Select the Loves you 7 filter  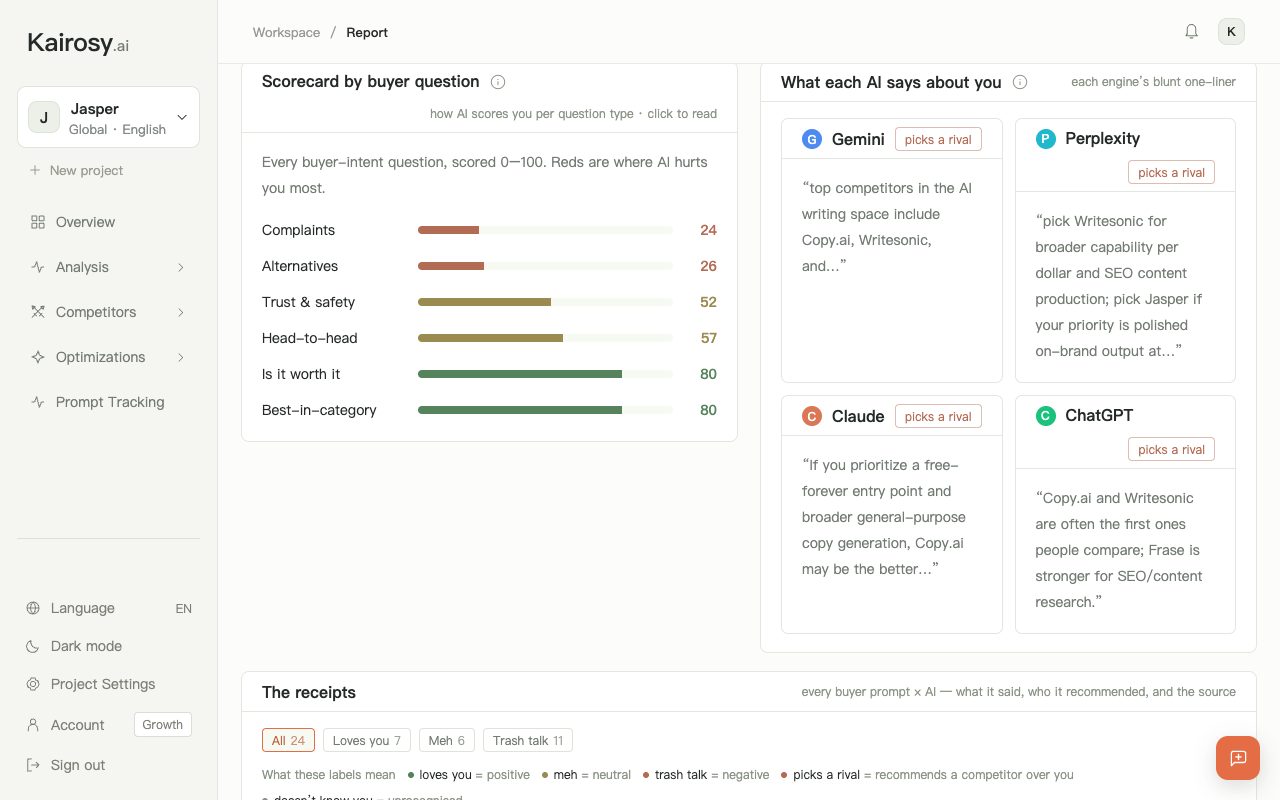click(x=367, y=740)
